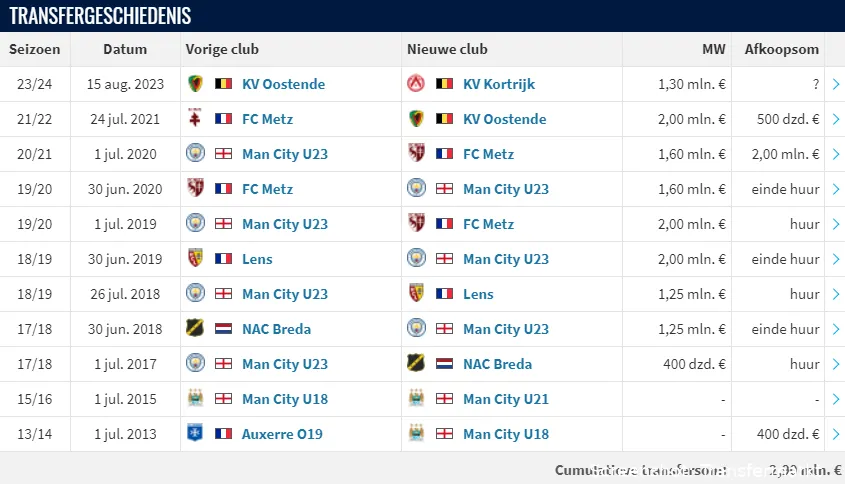Click FC Metz crest in 24 jul. 2021 row
The height and width of the screenshot is (484, 845).
[x=195, y=119]
